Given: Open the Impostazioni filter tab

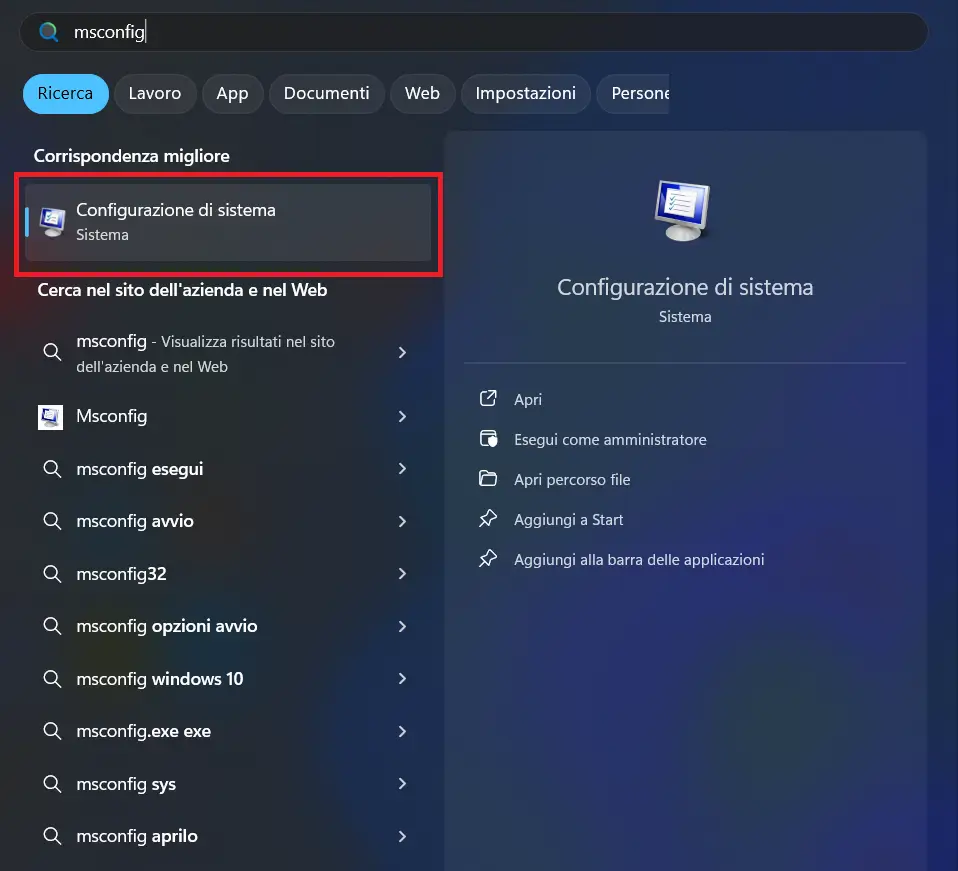Looking at the screenshot, I should pos(525,93).
